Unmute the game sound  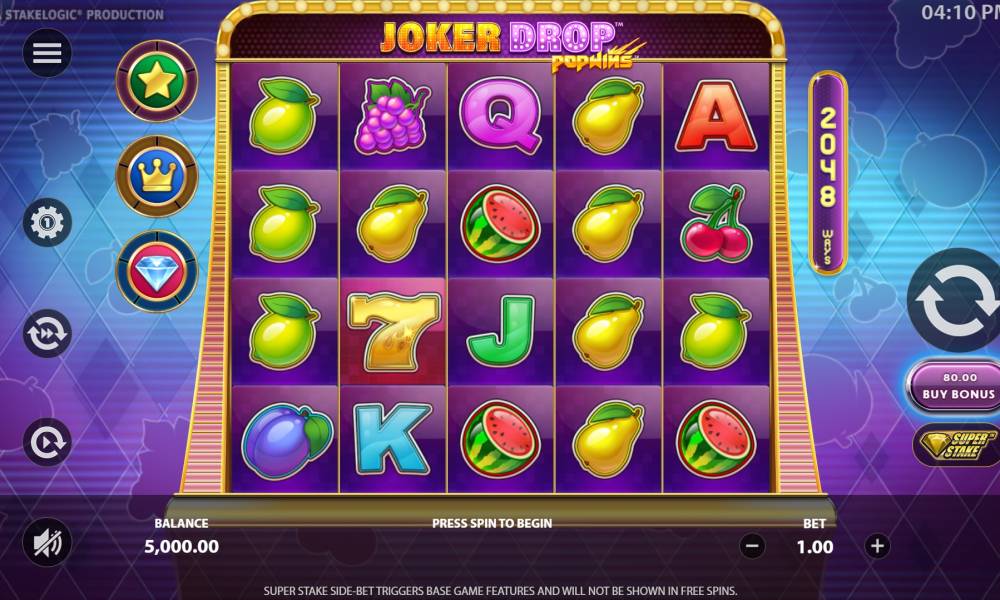click(47, 543)
